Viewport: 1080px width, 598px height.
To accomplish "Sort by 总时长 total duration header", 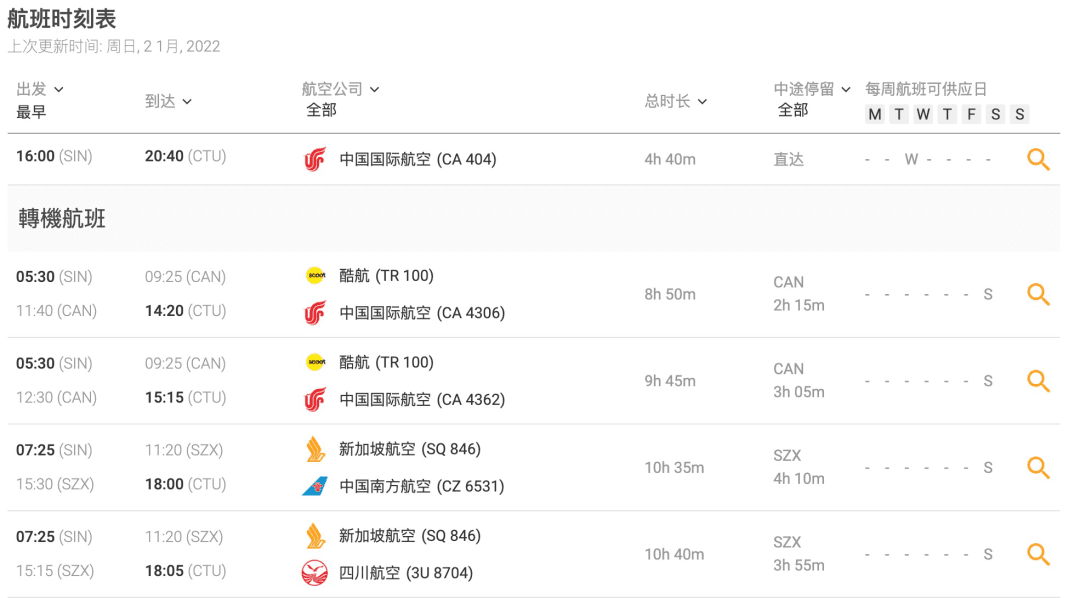I will pos(676,101).
